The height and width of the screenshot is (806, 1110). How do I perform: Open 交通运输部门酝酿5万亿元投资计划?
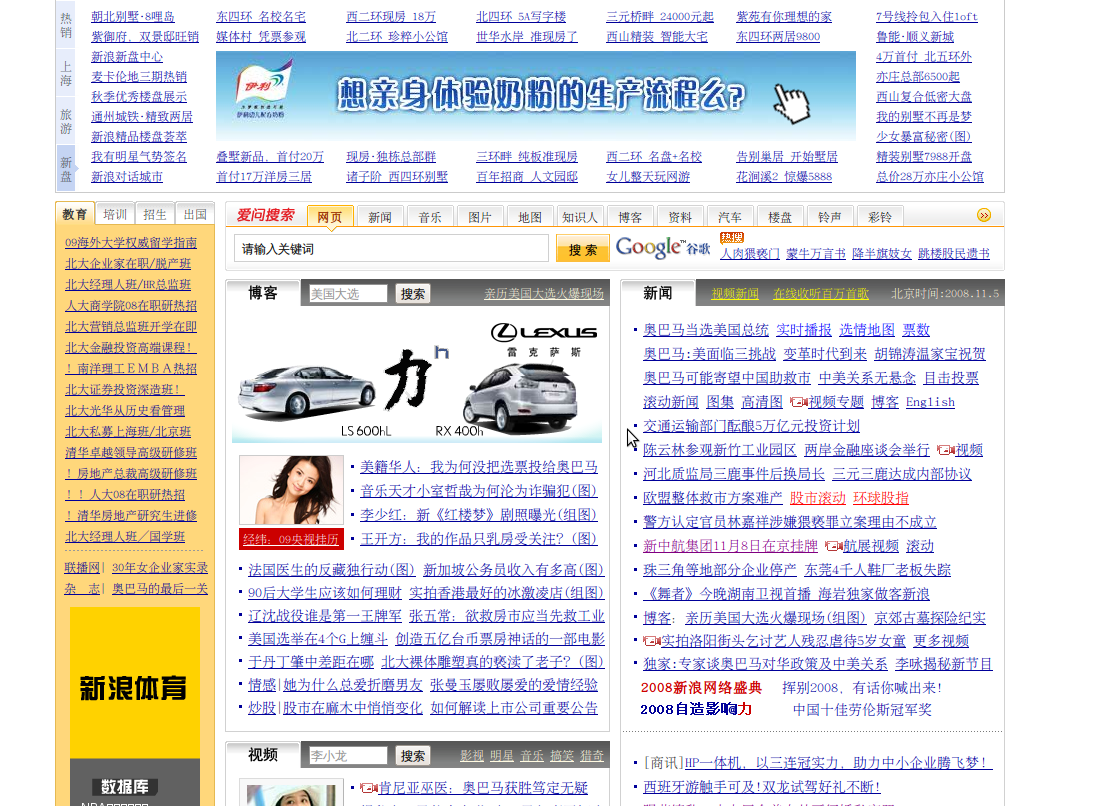(x=751, y=426)
